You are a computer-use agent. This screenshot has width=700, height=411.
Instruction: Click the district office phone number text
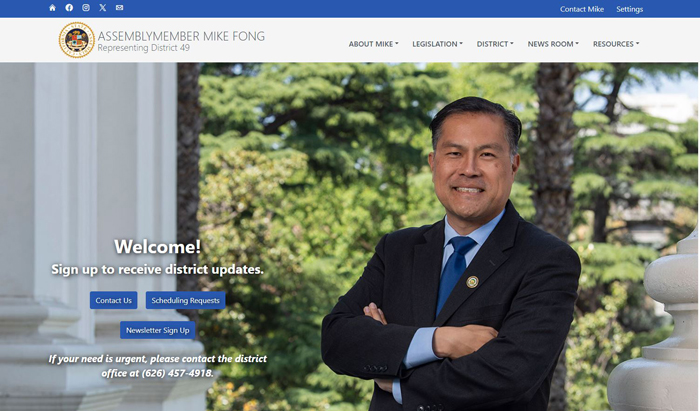tap(177, 373)
